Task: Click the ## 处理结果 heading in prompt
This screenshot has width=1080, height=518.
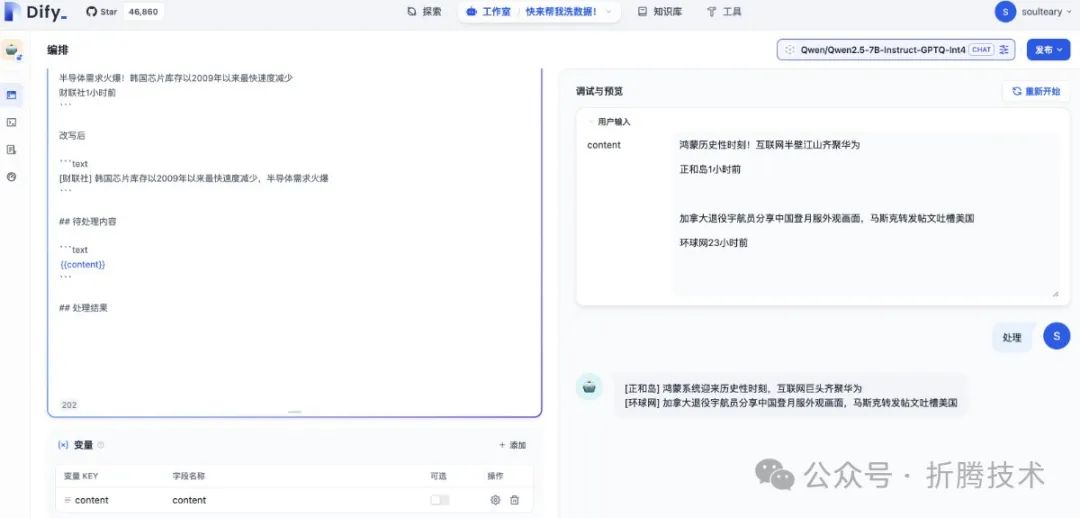Action: pos(83,308)
